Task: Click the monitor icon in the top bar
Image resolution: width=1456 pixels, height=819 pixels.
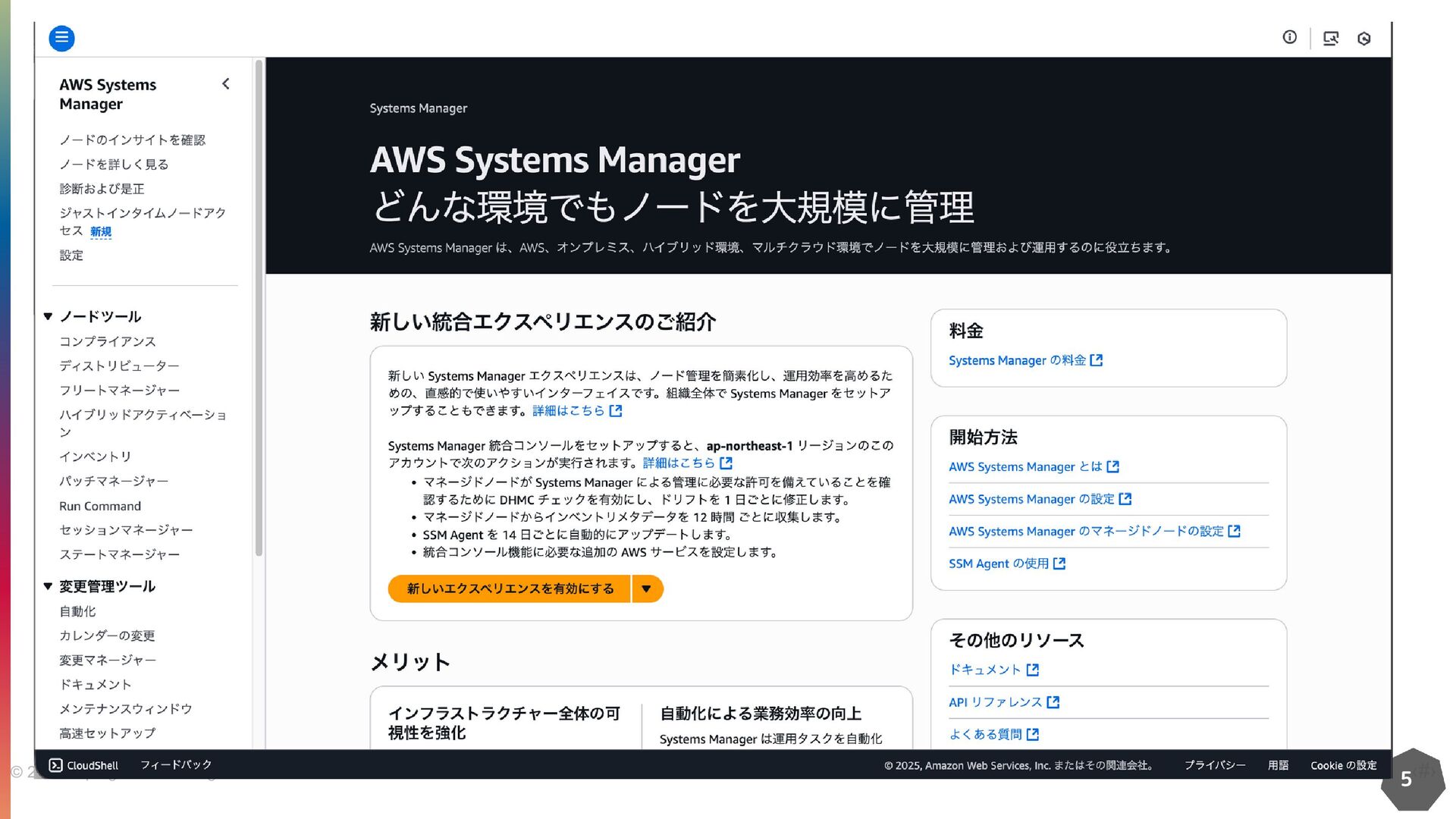Action: [x=1330, y=39]
